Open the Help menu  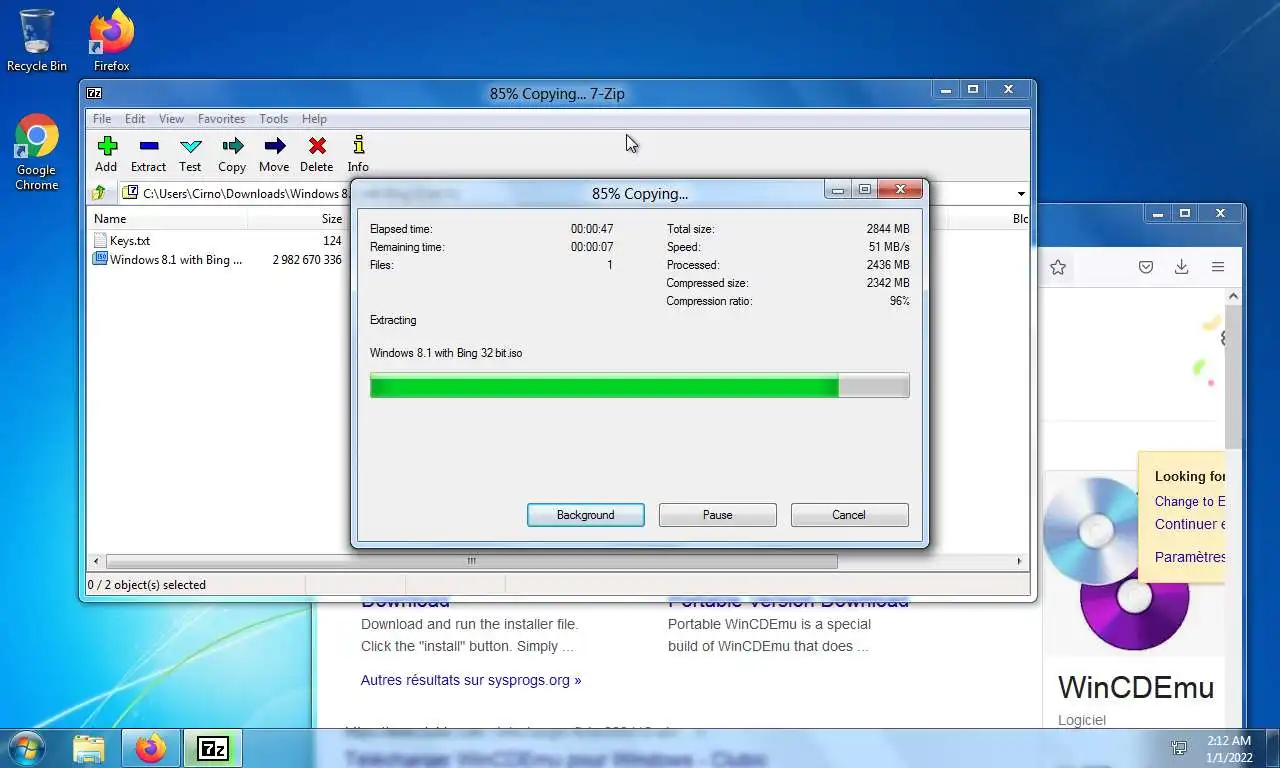coord(314,118)
